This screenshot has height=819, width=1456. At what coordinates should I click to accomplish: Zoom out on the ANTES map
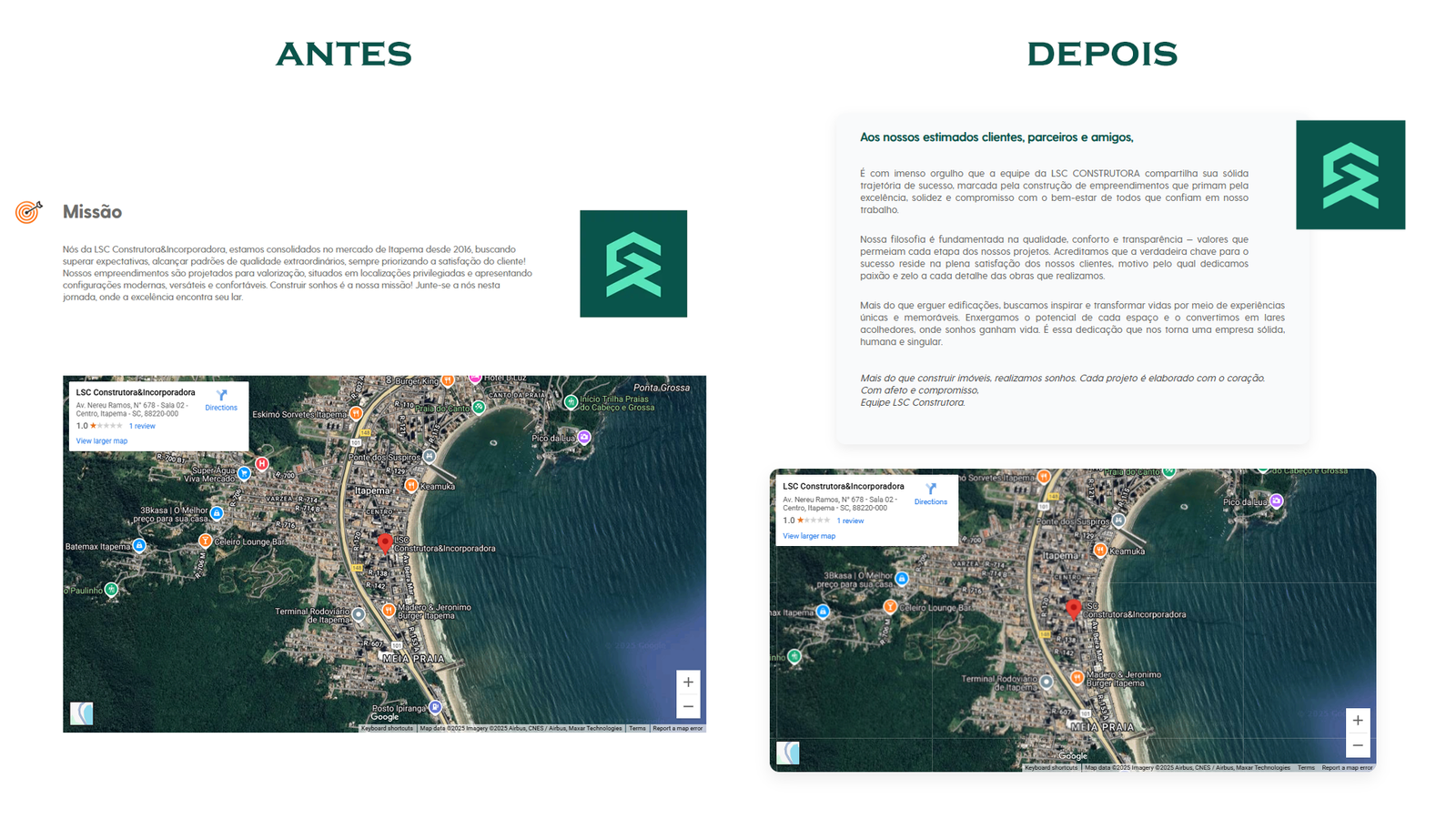[688, 707]
